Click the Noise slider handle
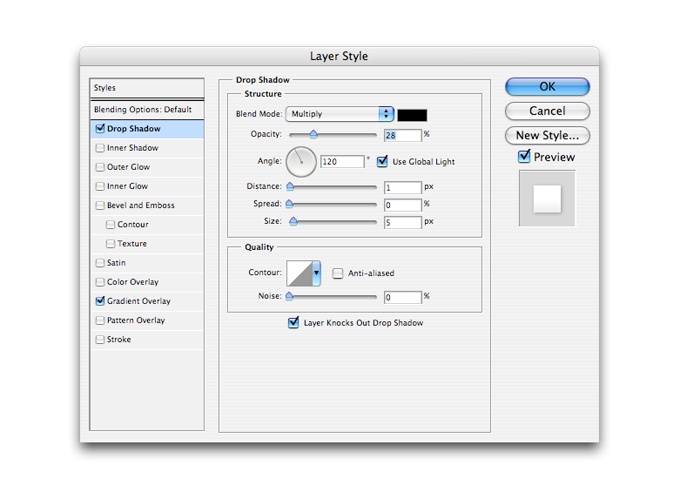Viewport: 680px width, 492px height. tap(289, 296)
